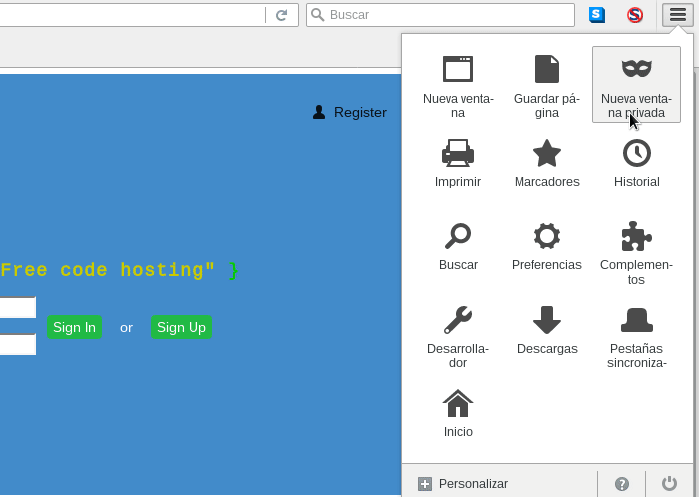This screenshot has height=497, width=699.
Task: Open Desarrollador wrench tools
Action: [x=458, y=320]
